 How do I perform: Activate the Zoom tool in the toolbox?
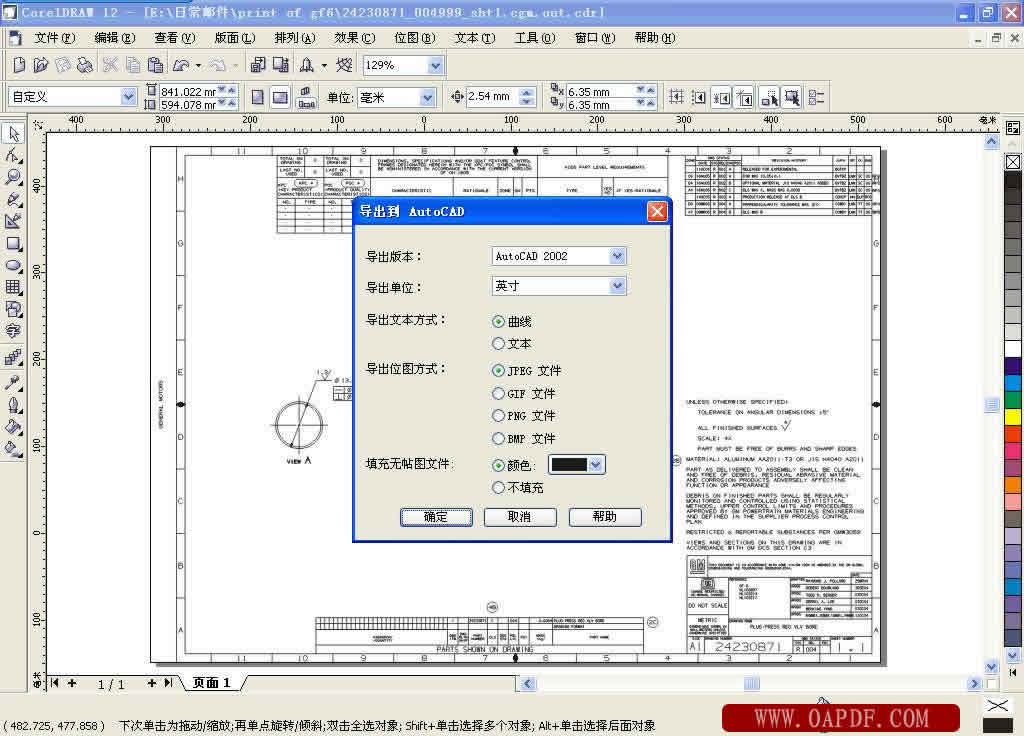click(13, 178)
